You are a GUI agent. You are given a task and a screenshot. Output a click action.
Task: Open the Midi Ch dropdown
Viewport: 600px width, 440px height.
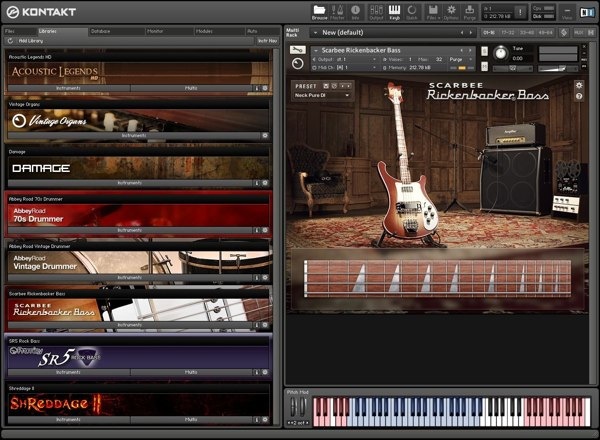click(344, 67)
